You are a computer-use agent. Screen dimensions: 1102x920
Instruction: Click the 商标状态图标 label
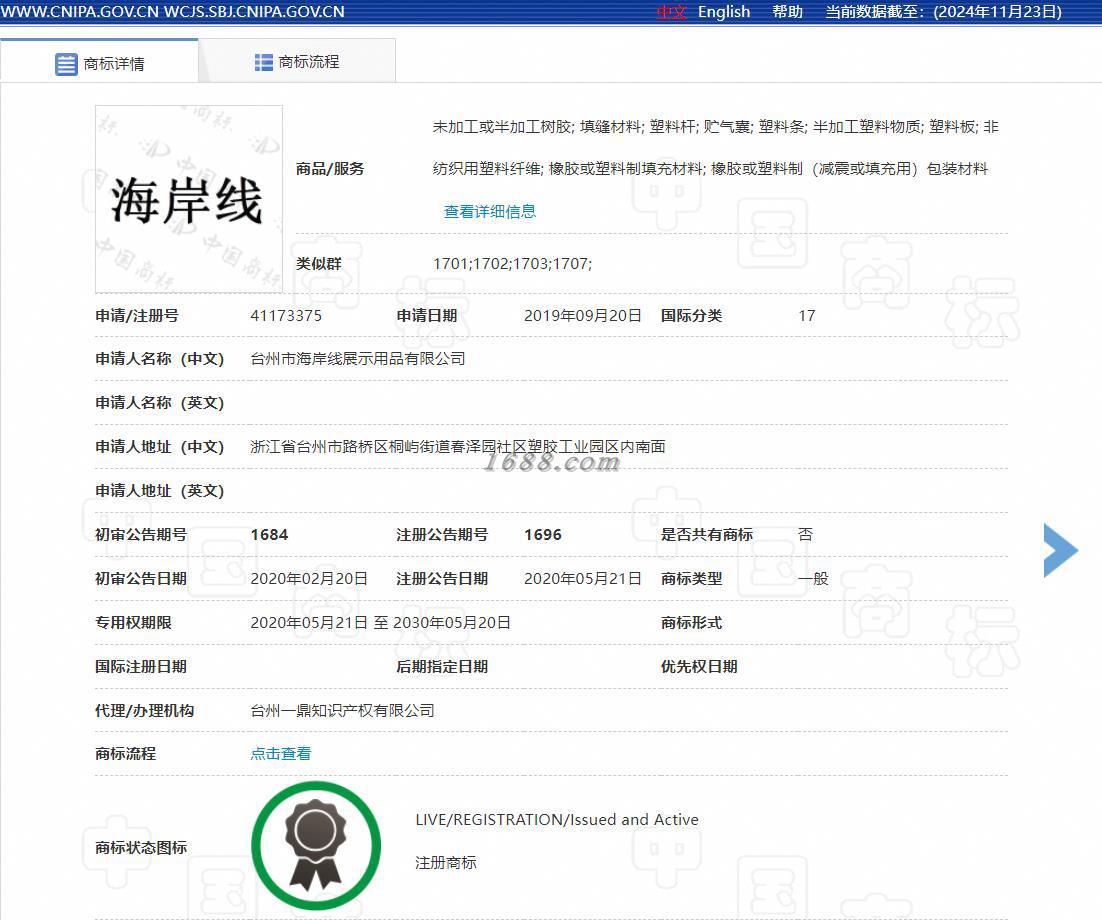click(141, 848)
